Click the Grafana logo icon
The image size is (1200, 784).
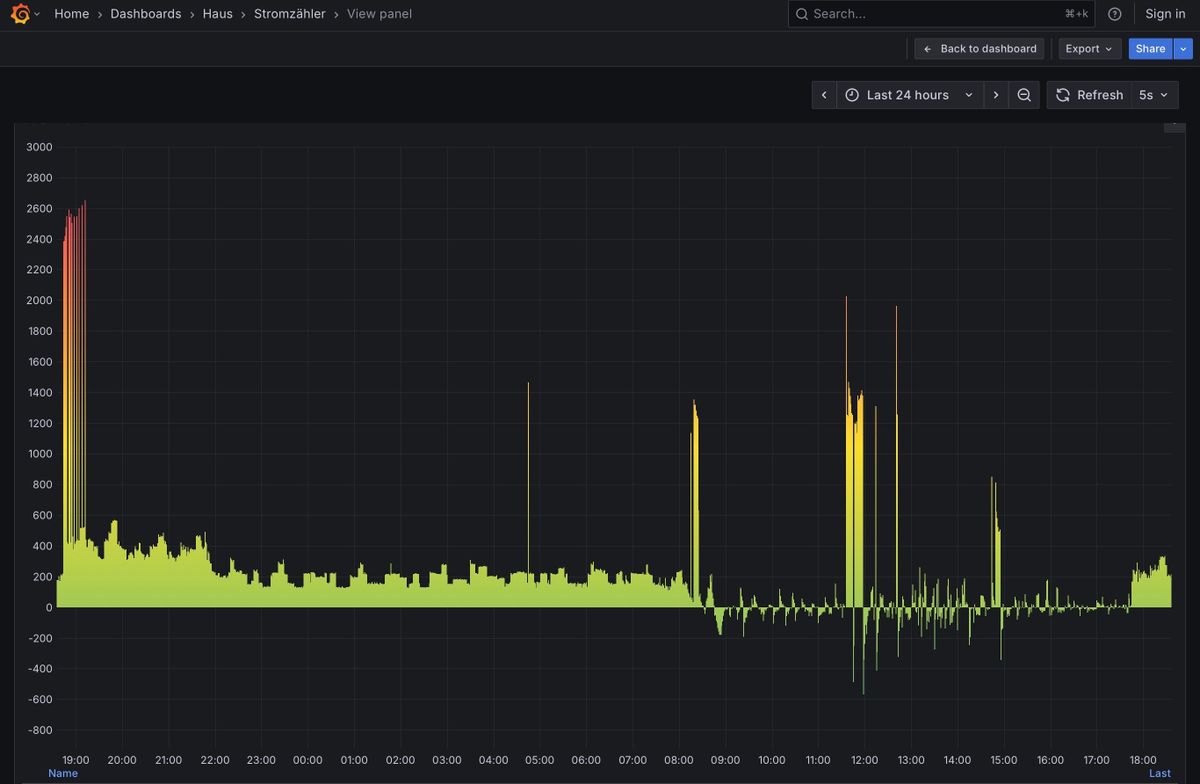(19, 14)
